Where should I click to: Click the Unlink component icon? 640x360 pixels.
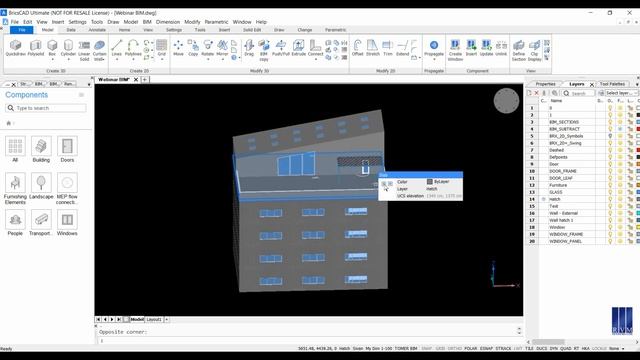coord(501,48)
